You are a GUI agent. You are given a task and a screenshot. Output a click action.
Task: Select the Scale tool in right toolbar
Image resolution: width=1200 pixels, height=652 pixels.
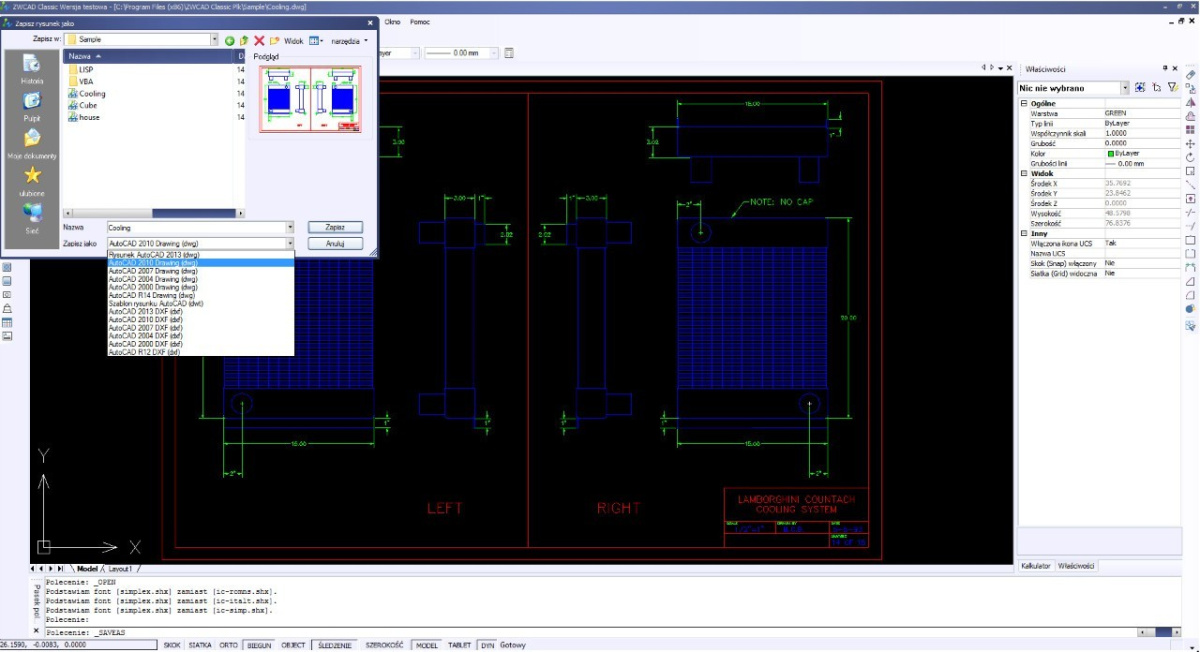click(x=1190, y=172)
